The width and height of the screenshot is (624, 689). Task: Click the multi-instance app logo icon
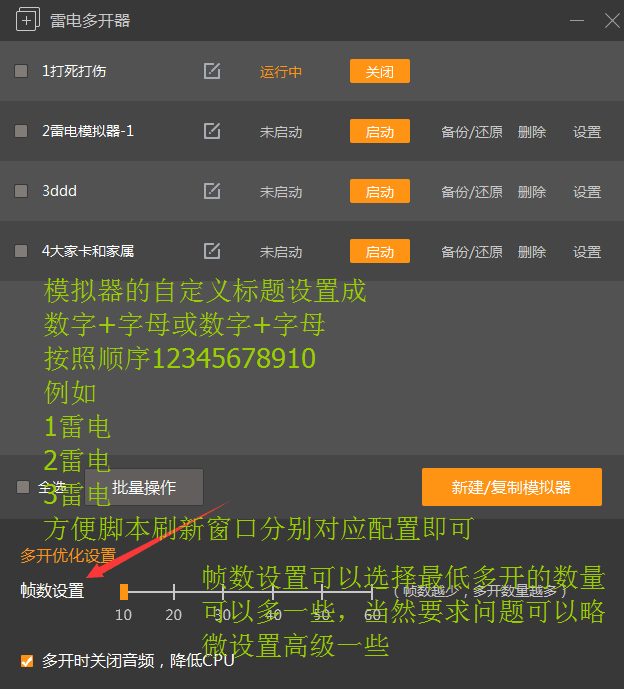point(27,20)
